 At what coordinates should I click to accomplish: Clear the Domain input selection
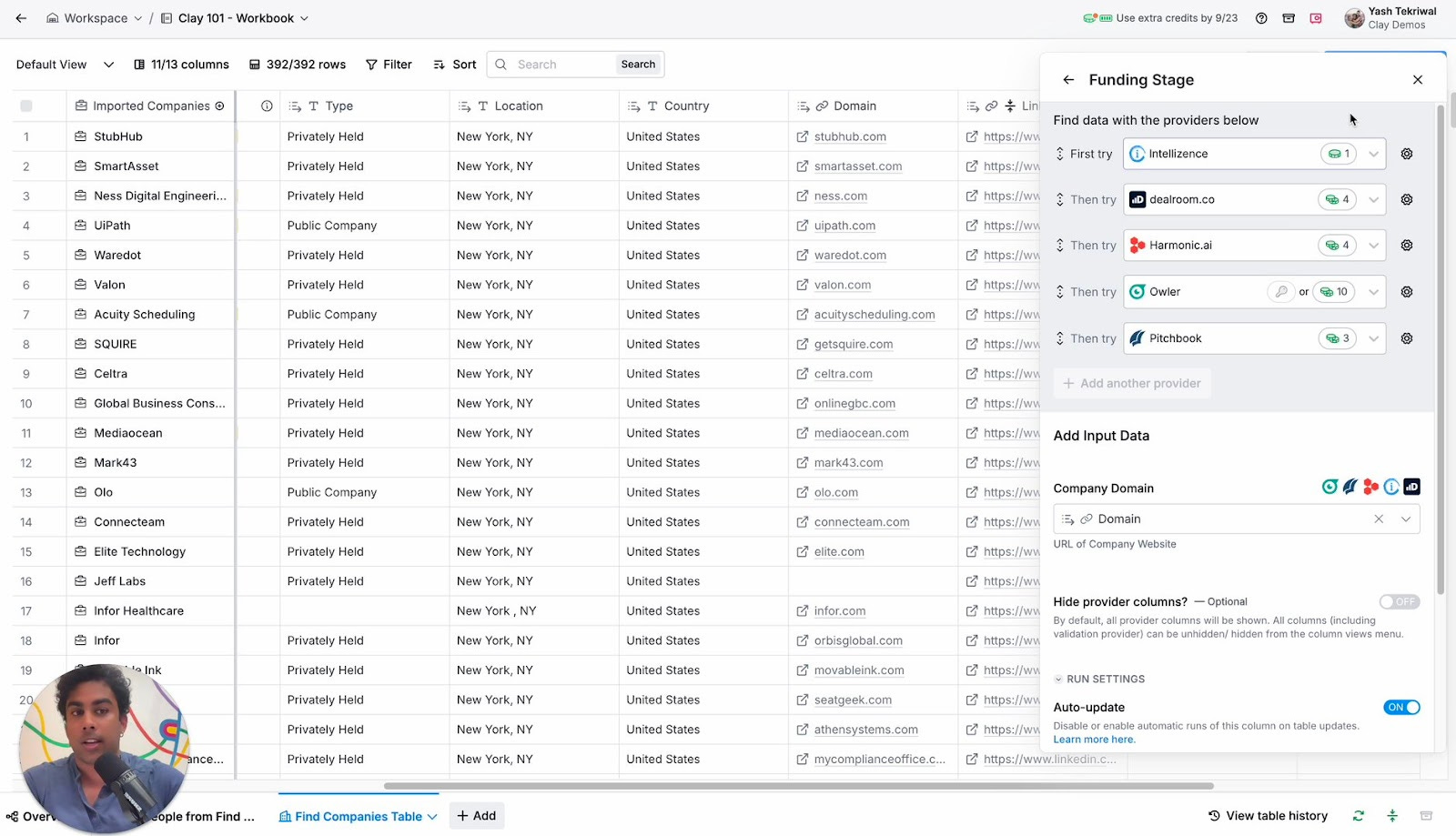1379,519
